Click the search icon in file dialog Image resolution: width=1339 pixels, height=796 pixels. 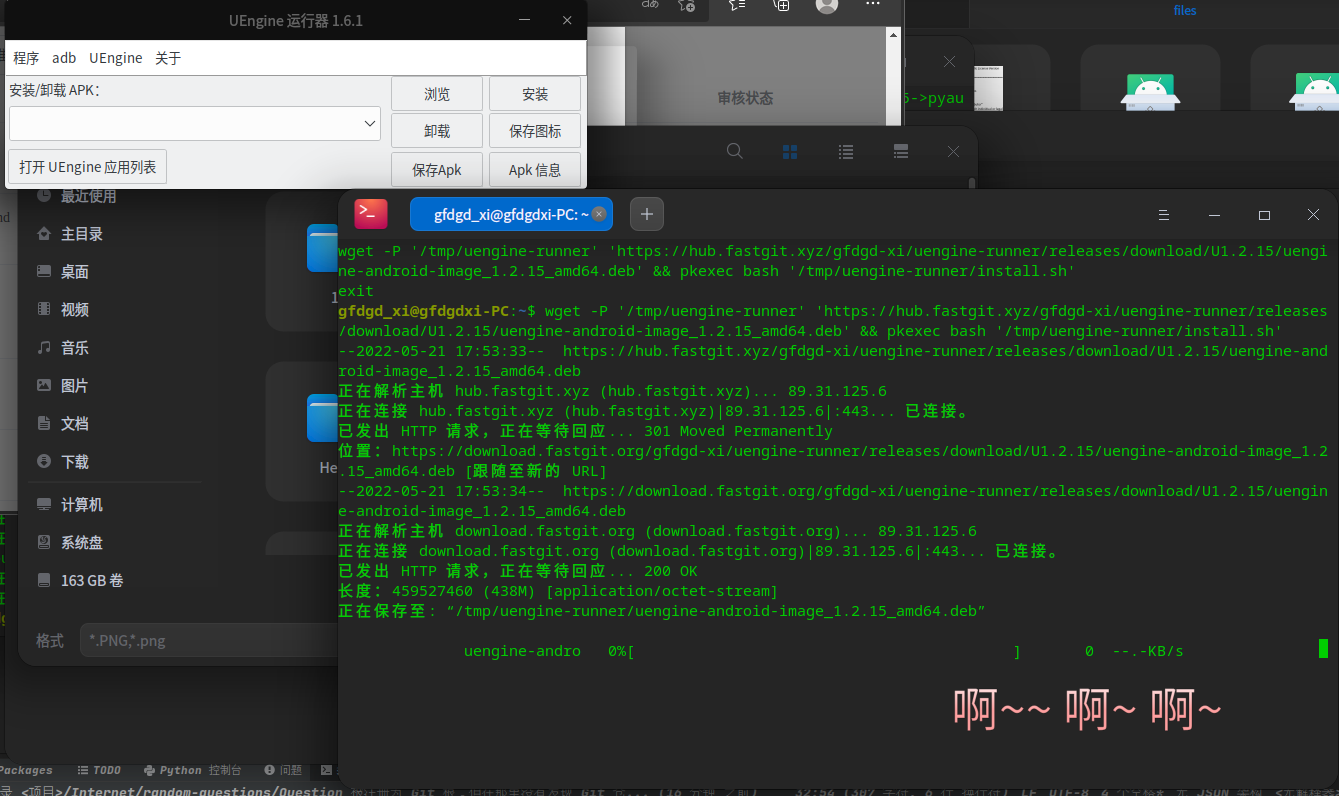[735, 151]
